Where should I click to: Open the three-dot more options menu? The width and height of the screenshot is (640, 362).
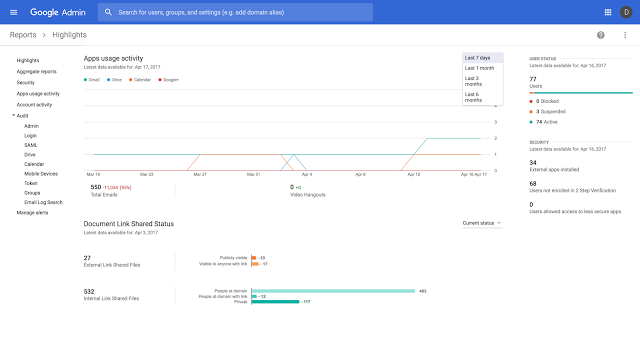point(625,35)
